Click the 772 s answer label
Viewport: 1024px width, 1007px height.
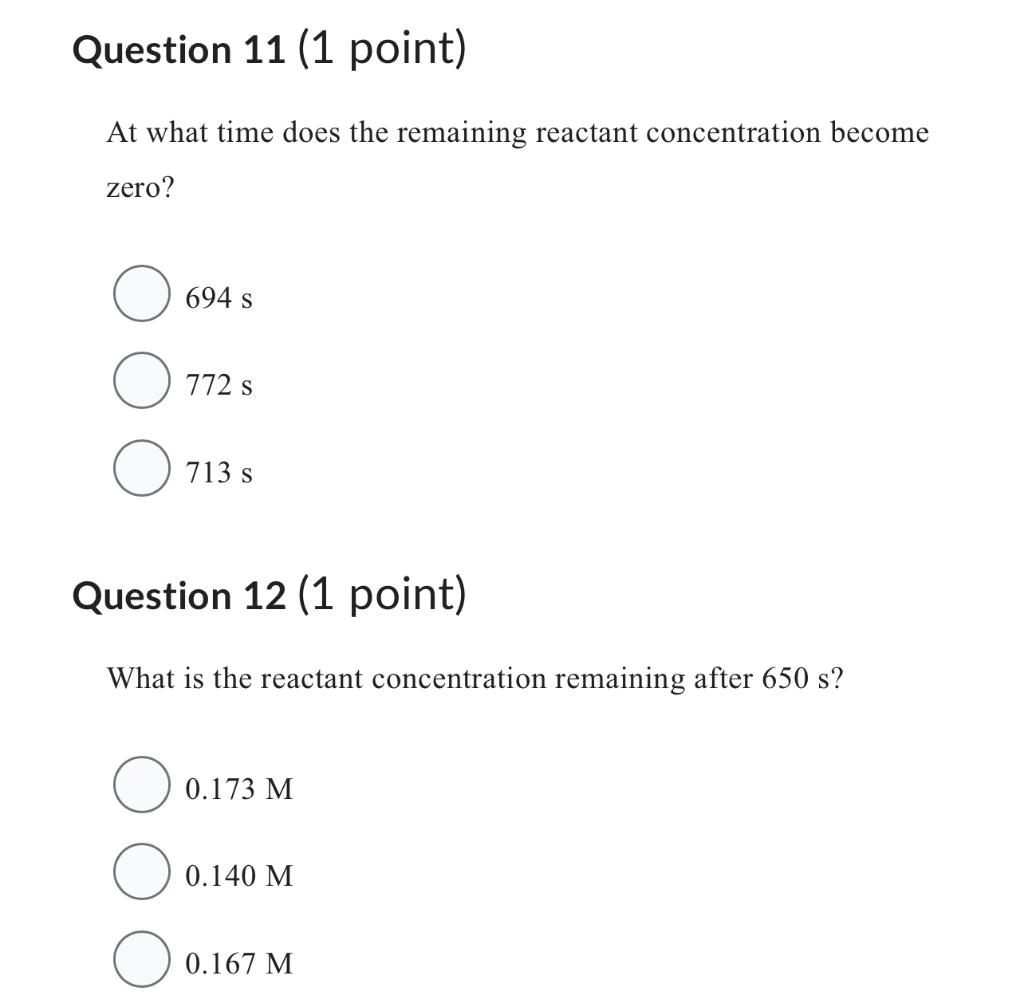pos(219,385)
